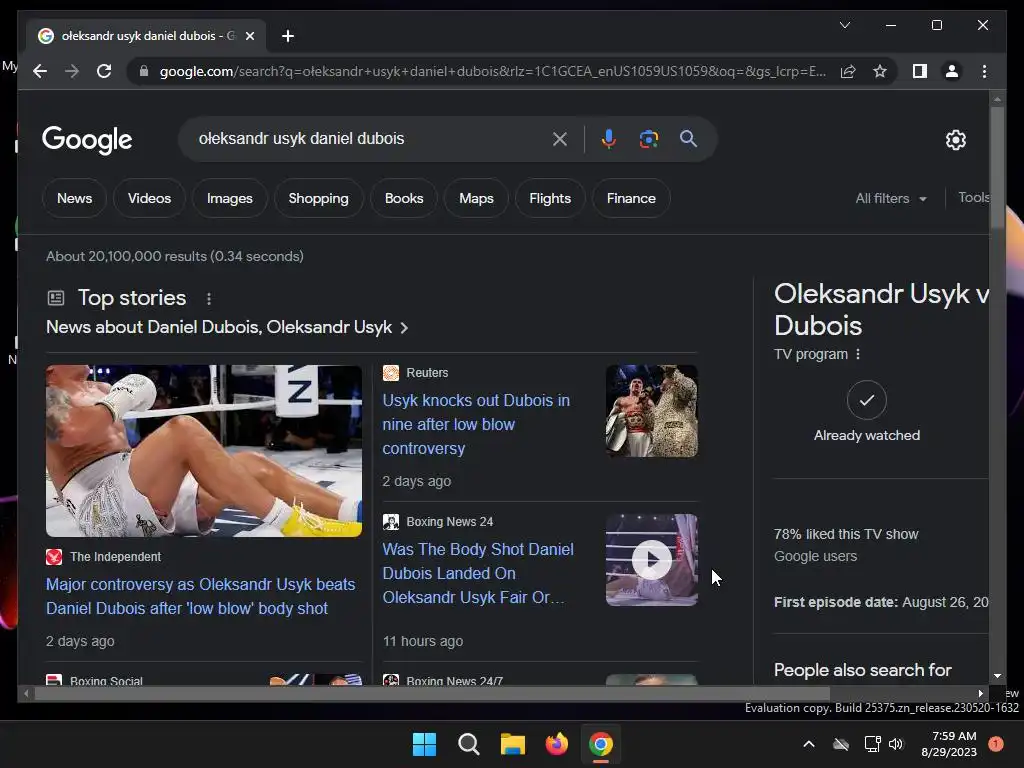Click the browser forward arrow
The height and width of the screenshot is (768, 1024).
pyautogui.click(x=72, y=71)
